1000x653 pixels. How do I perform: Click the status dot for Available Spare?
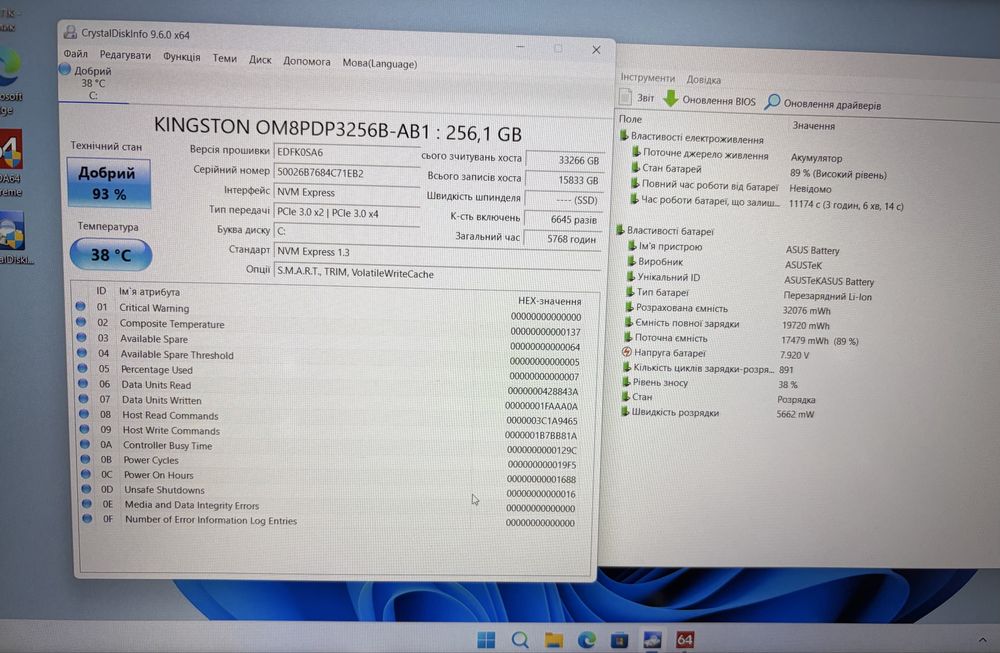coord(82,337)
